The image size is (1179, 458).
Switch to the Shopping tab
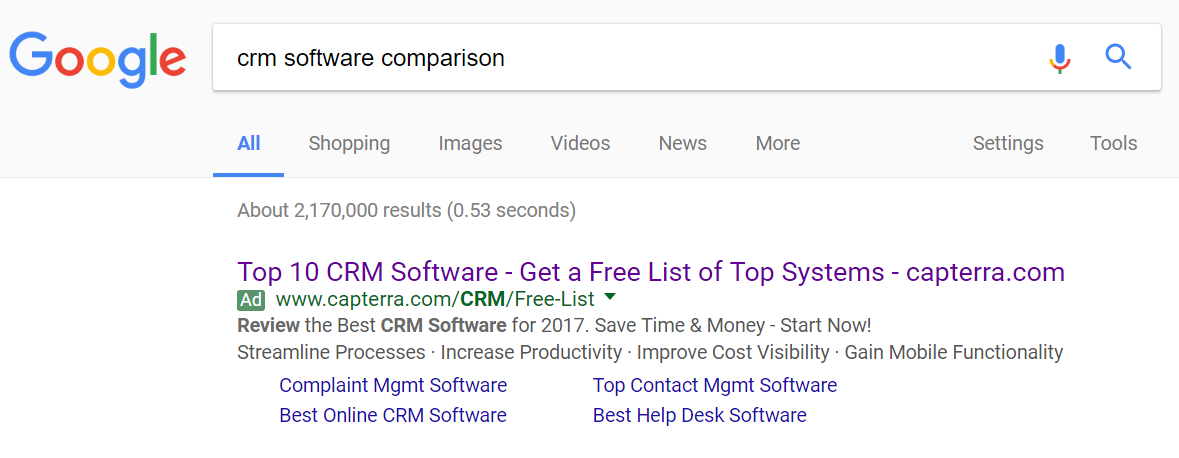point(349,143)
